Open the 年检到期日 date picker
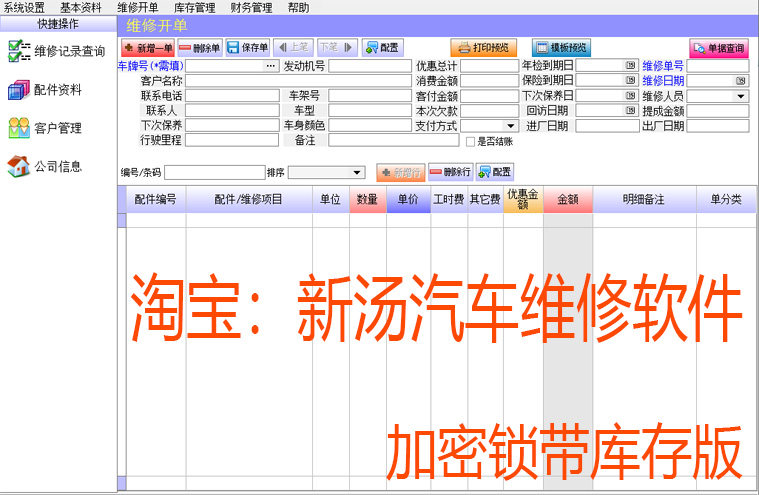This screenshot has width=759, height=495. (631, 66)
